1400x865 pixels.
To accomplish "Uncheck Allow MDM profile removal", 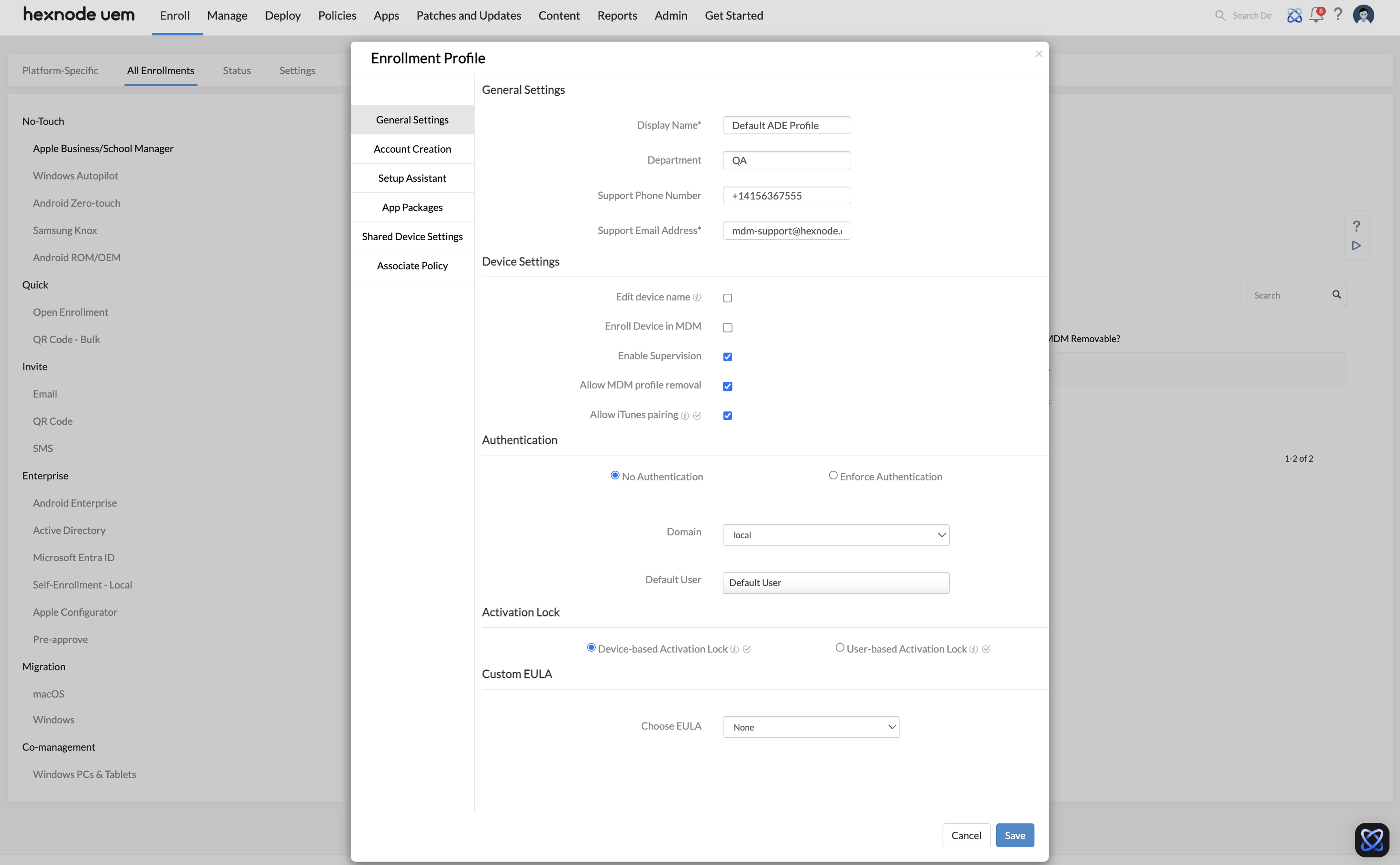I will click(727, 386).
